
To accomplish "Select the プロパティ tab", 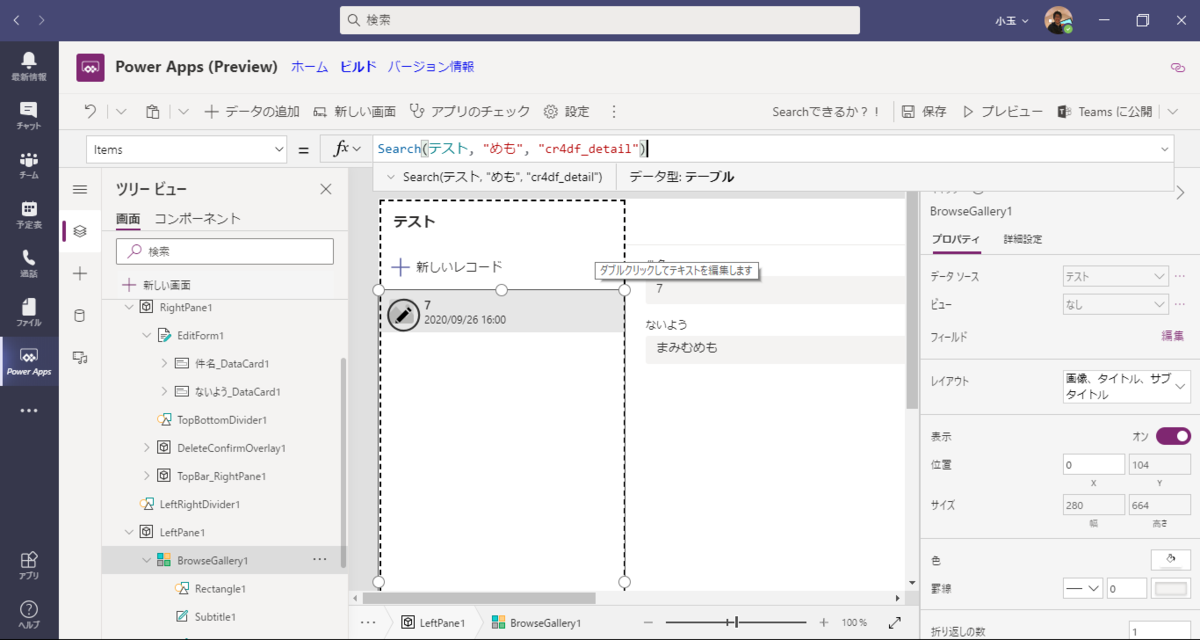I will tap(955, 239).
